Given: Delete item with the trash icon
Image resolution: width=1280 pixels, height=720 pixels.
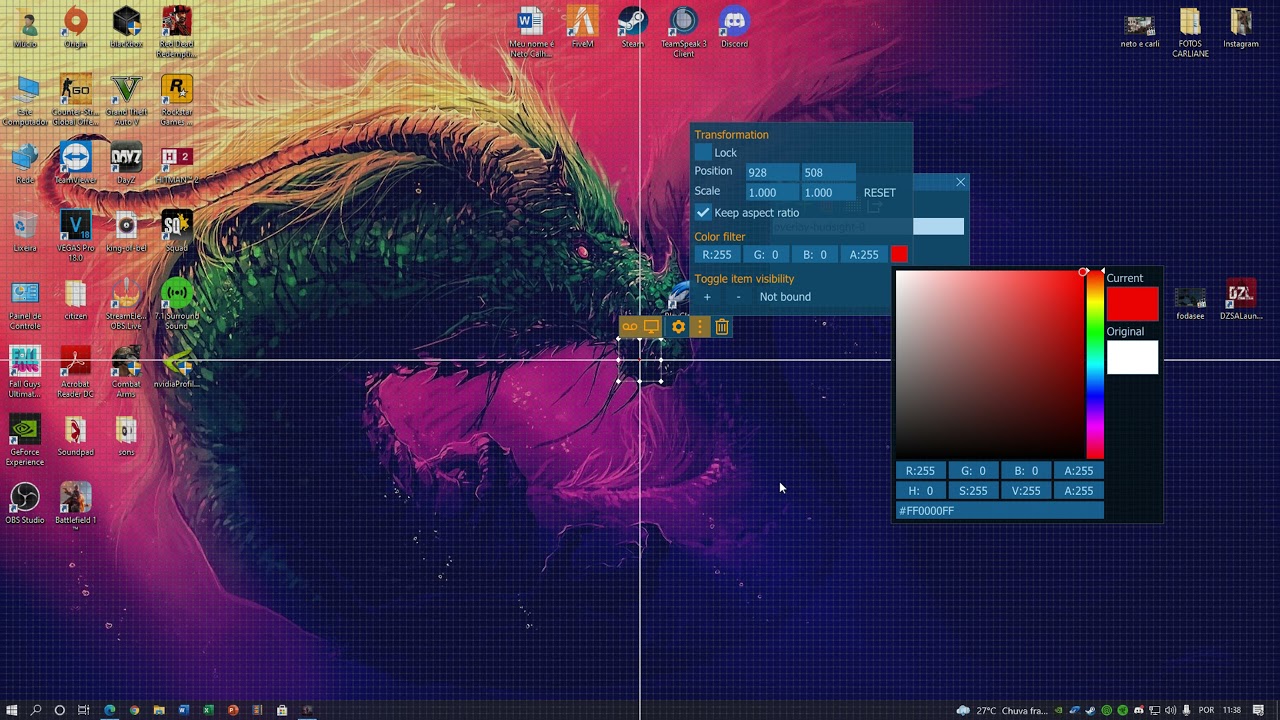Looking at the screenshot, I should click(722, 327).
